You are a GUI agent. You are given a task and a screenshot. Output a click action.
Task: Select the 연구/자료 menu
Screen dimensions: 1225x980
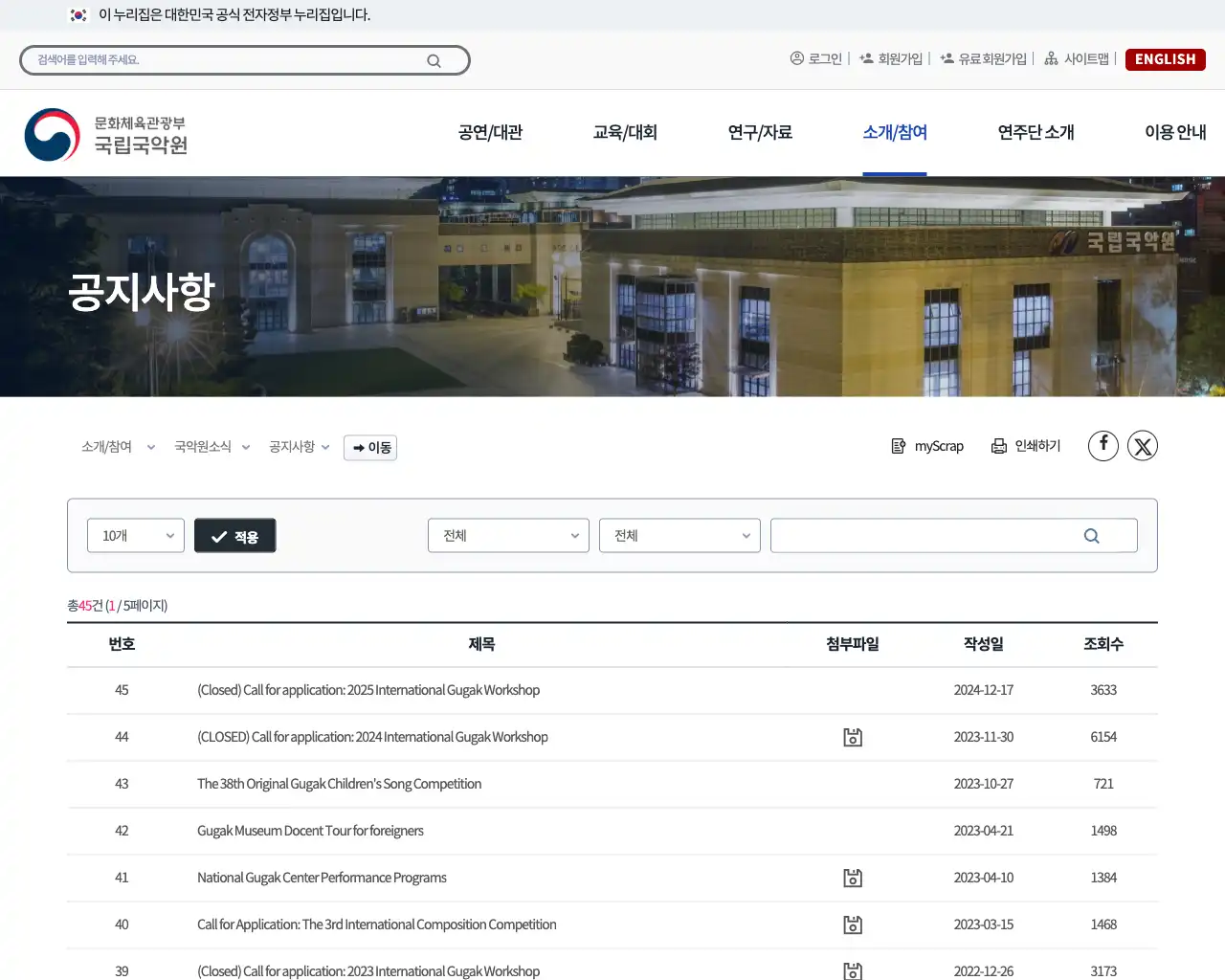tap(760, 133)
